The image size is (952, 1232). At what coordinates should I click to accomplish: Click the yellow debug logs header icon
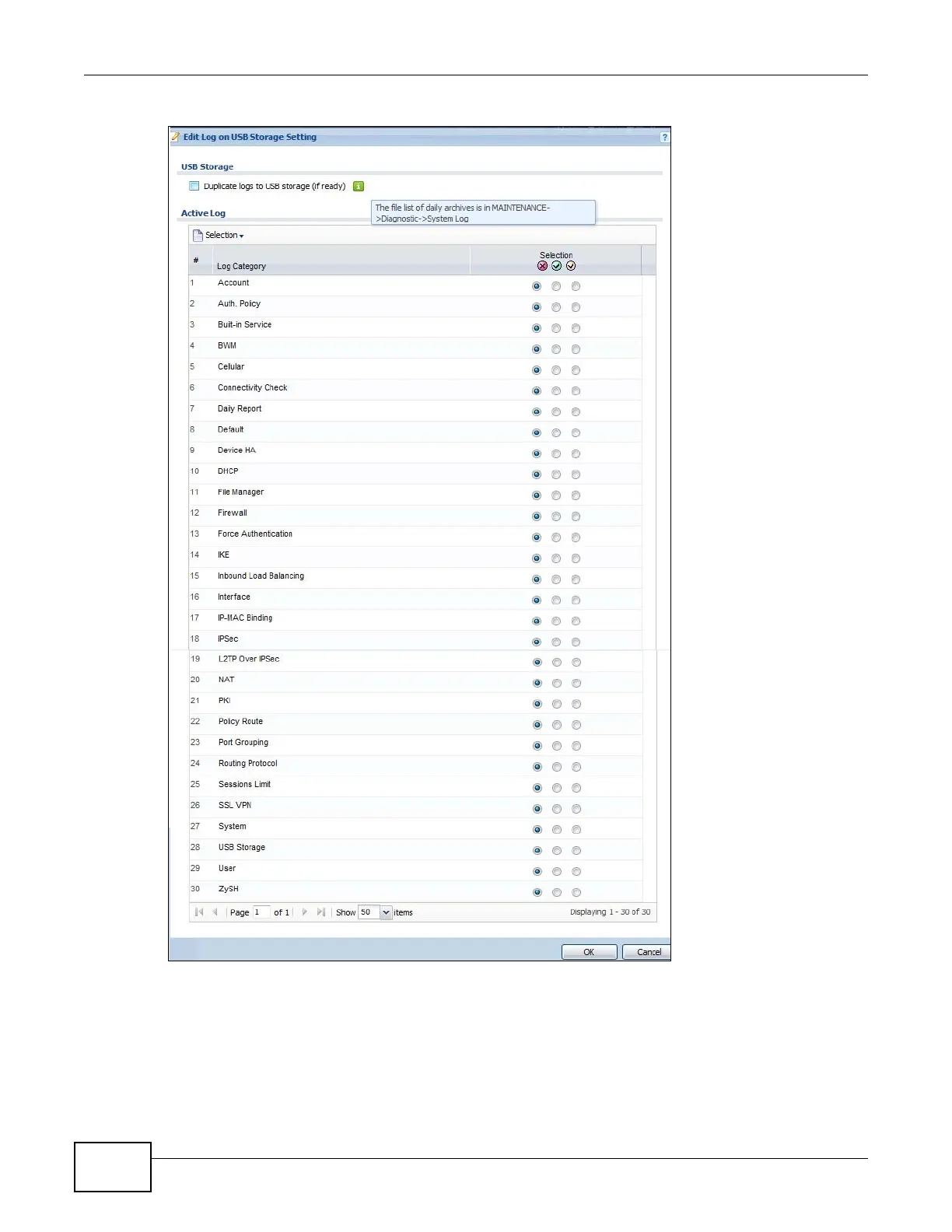(x=571, y=266)
